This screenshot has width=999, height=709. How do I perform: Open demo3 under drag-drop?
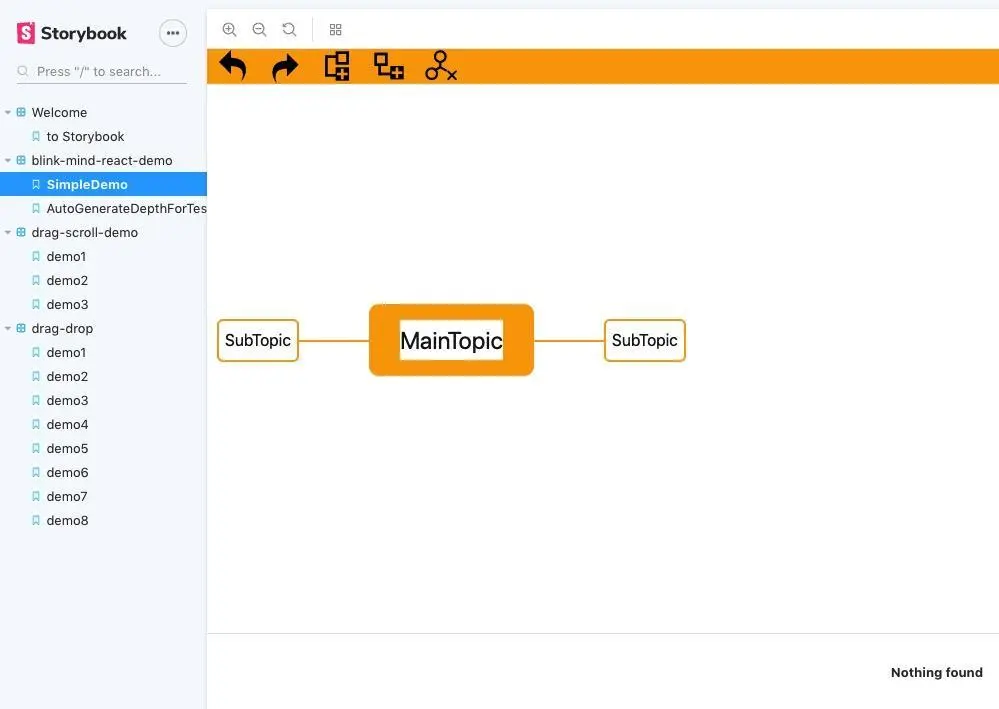tap(67, 401)
